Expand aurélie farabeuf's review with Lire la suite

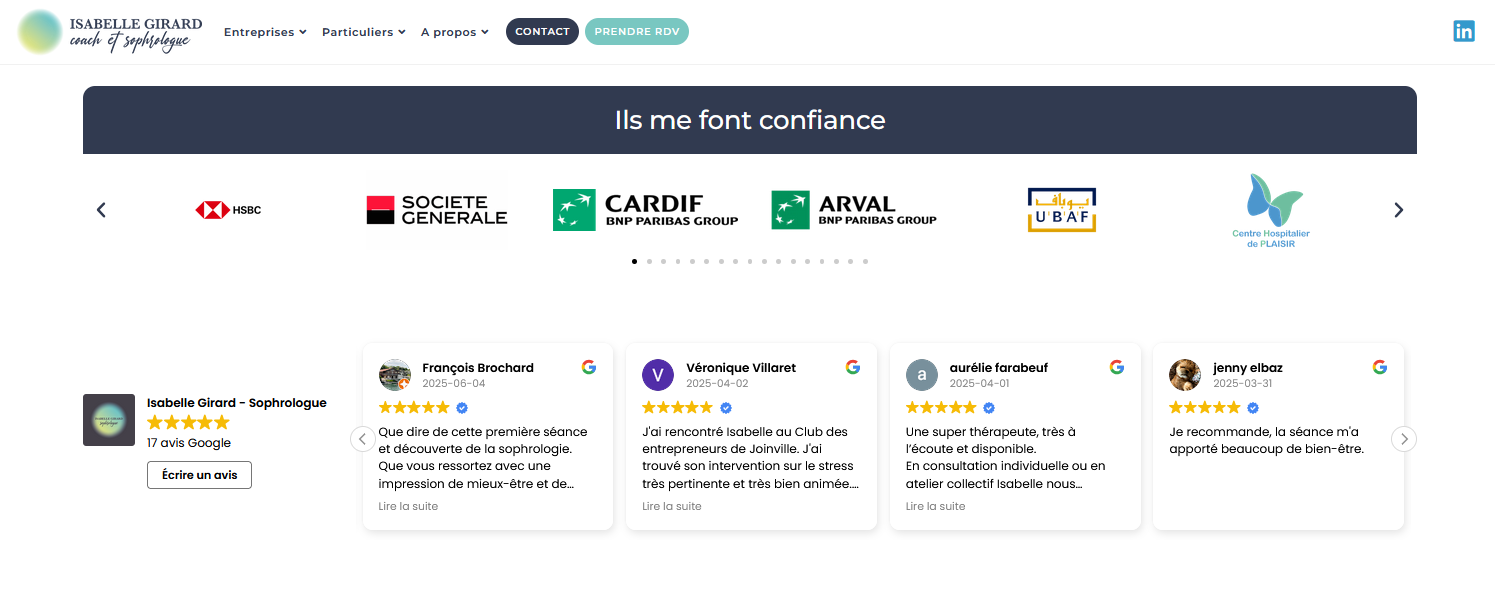935,506
